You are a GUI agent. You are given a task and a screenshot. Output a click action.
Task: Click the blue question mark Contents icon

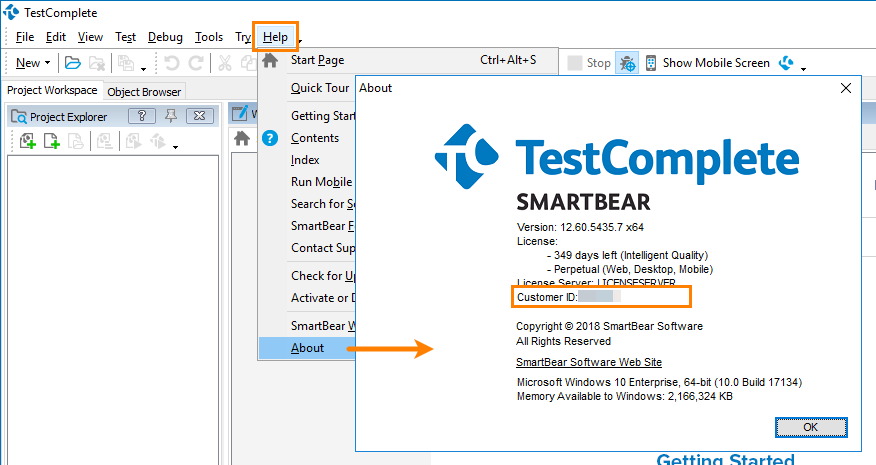point(270,137)
